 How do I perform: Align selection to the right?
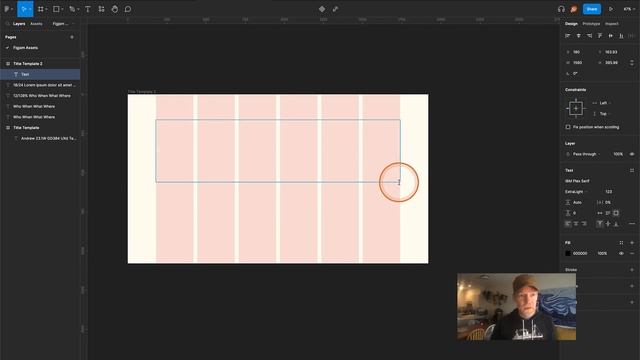(x=589, y=36)
